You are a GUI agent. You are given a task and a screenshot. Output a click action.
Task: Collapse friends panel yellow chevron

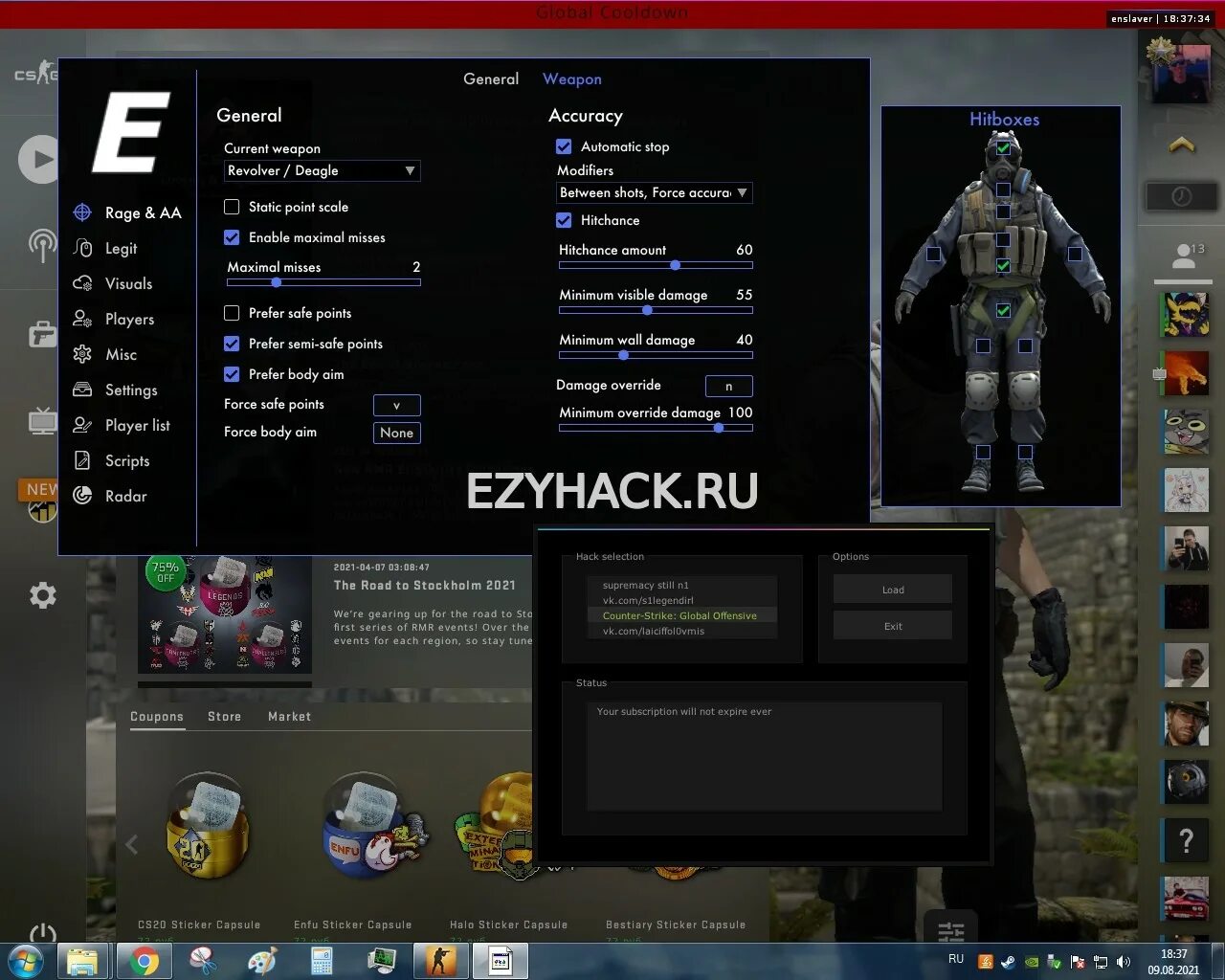[x=1182, y=145]
